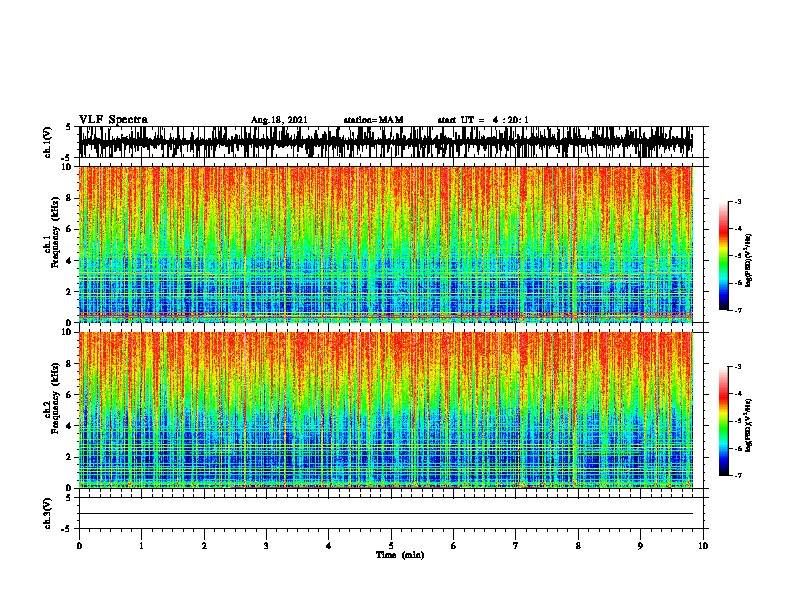The width and height of the screenshot is (792, 612).
Task: Click the "ch.1(V)" axis label
Action: [x=47, y=142]
